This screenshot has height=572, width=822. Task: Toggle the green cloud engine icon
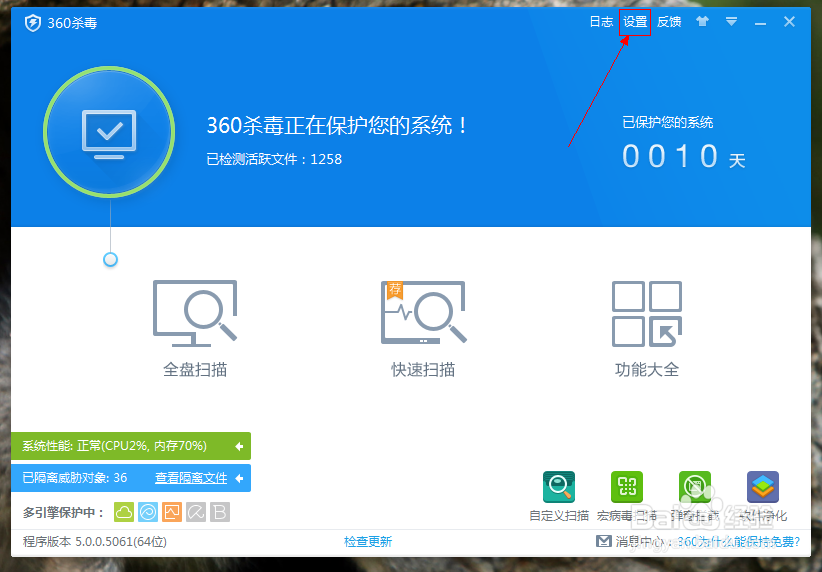pyautogui.click(x=124, y=512)
